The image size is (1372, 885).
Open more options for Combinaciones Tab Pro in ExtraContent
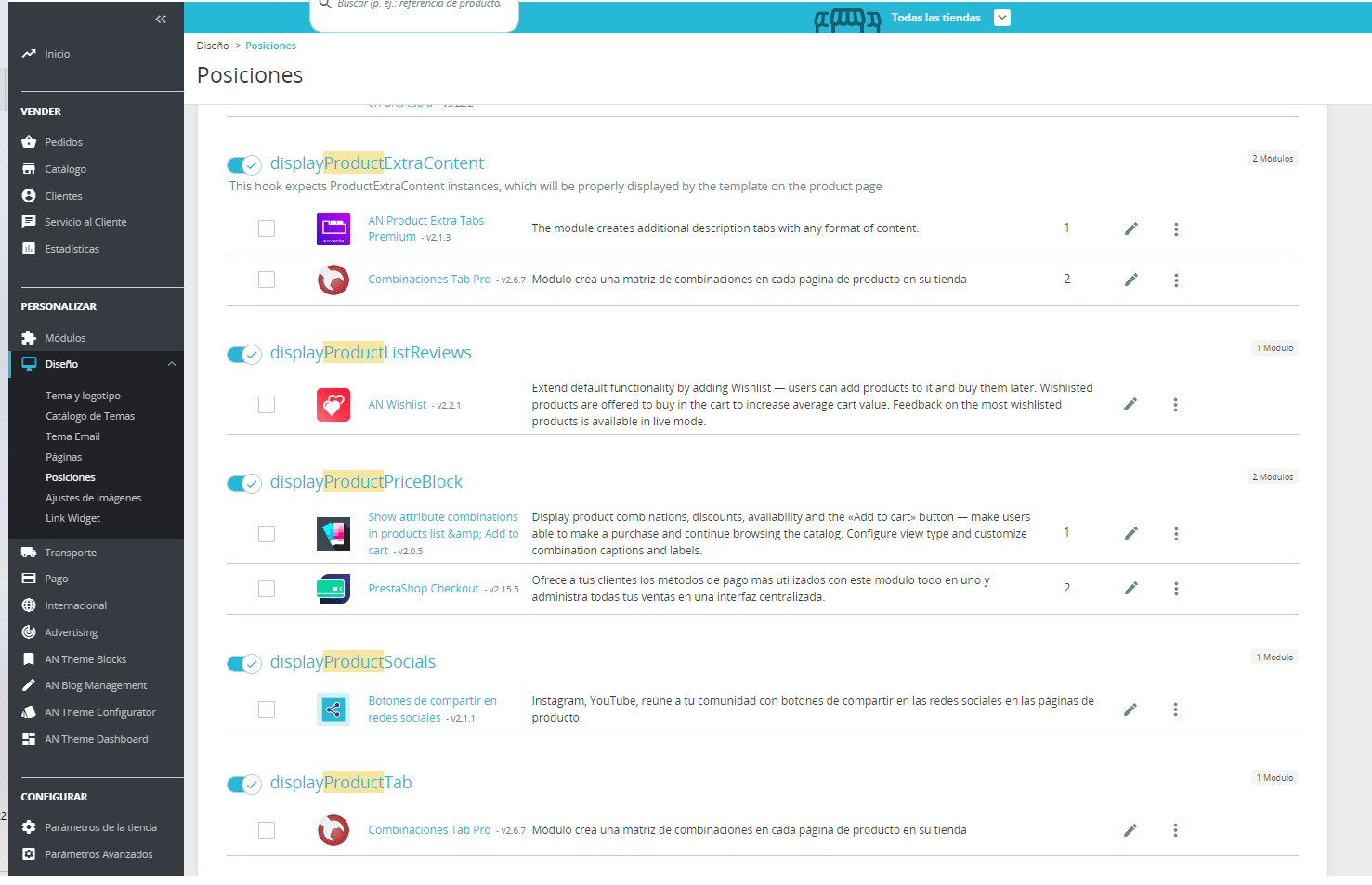(1176, 280)
